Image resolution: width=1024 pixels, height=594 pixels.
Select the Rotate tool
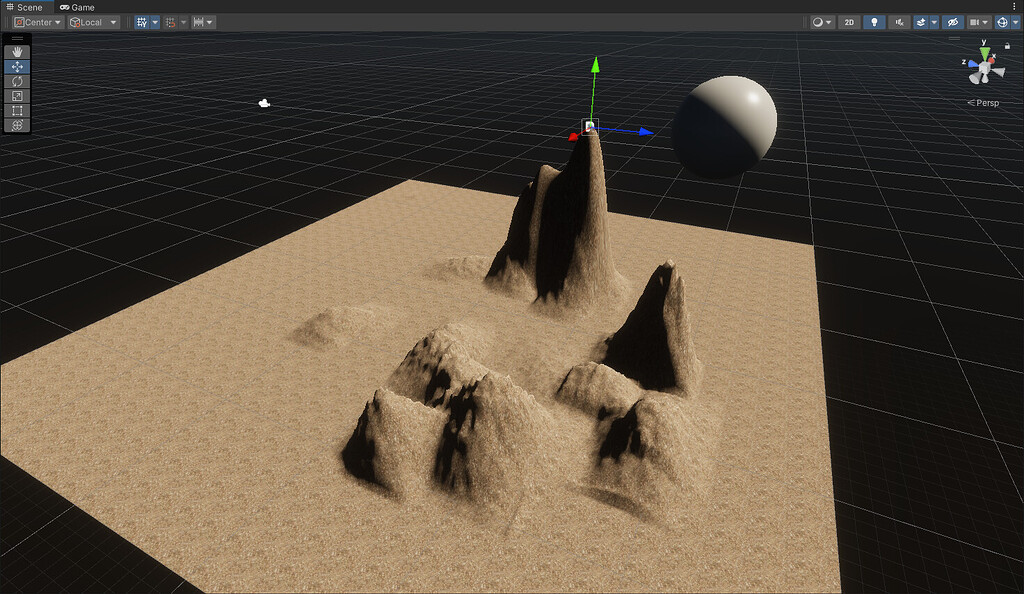(16, 81)
